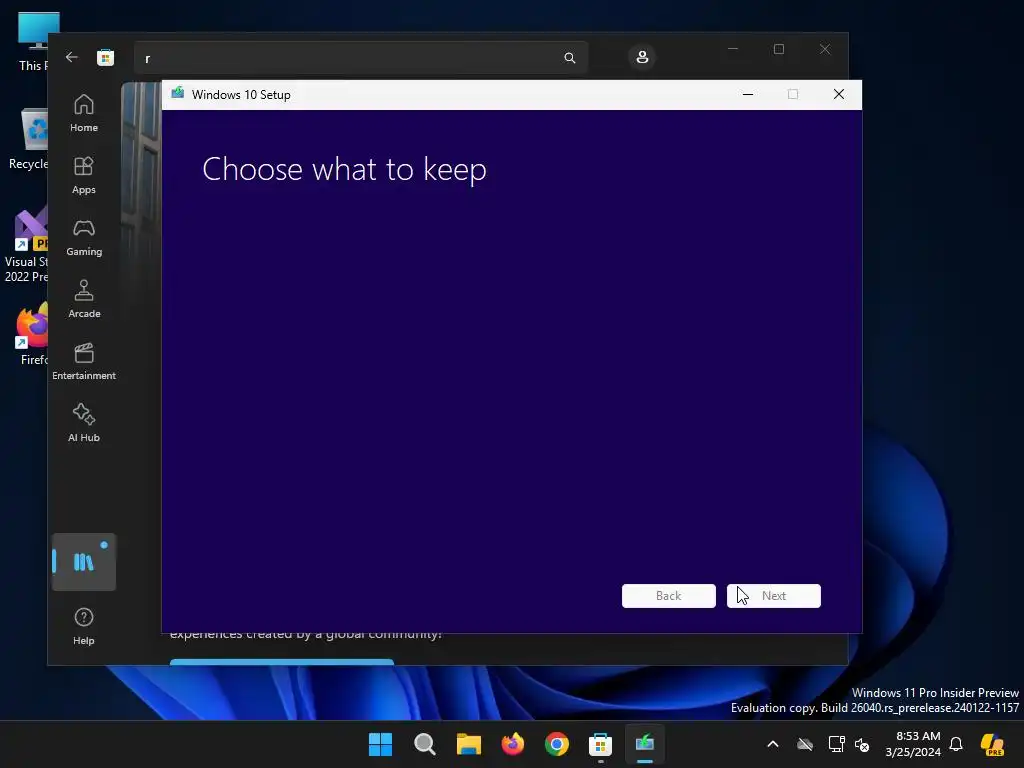Open notifications bell icon
Screen dimensions: 1024x768
pyautogui.click(x=956, y=744)
